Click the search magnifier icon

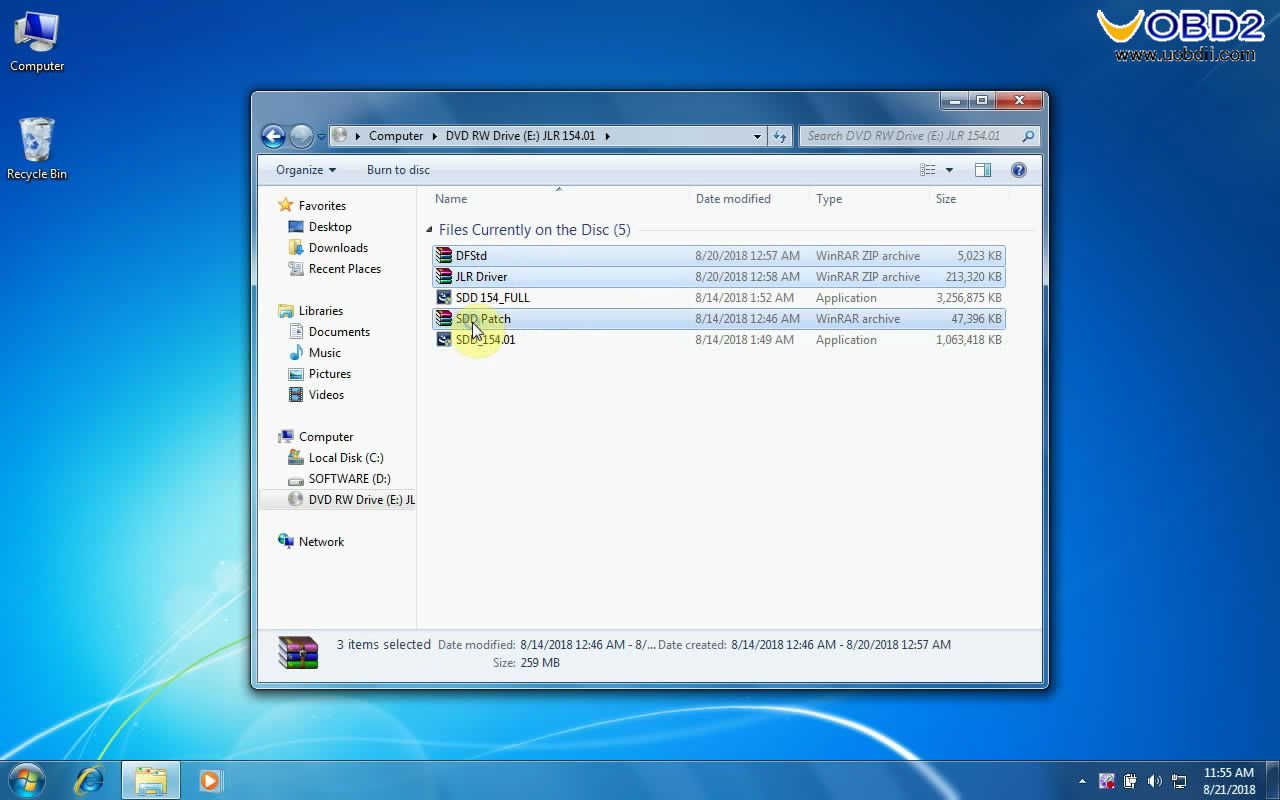1028,136
